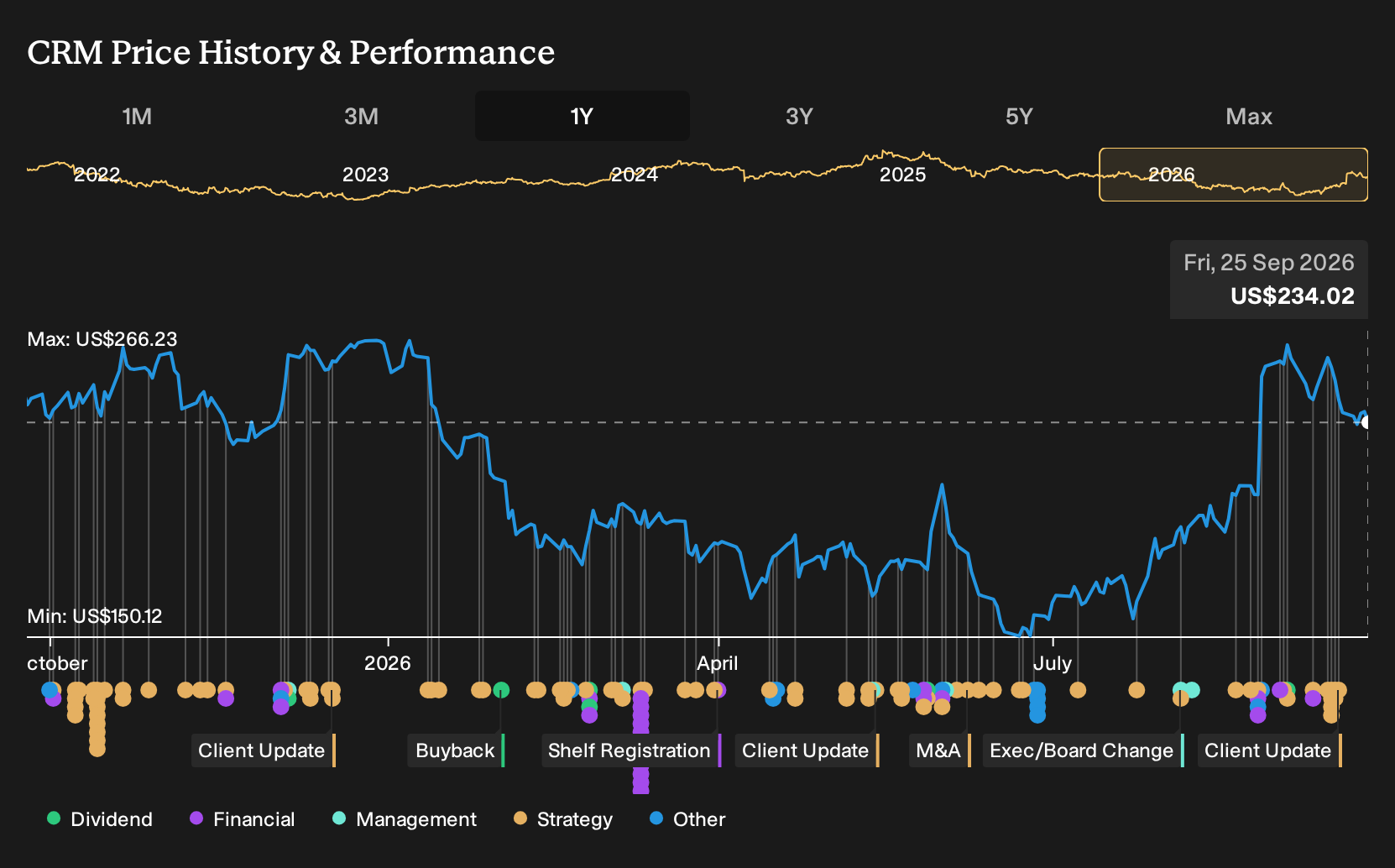The height and width of the screenshot is (868, 1395).
Task: Switch to the 3Y time range
Action: point(799,116)
